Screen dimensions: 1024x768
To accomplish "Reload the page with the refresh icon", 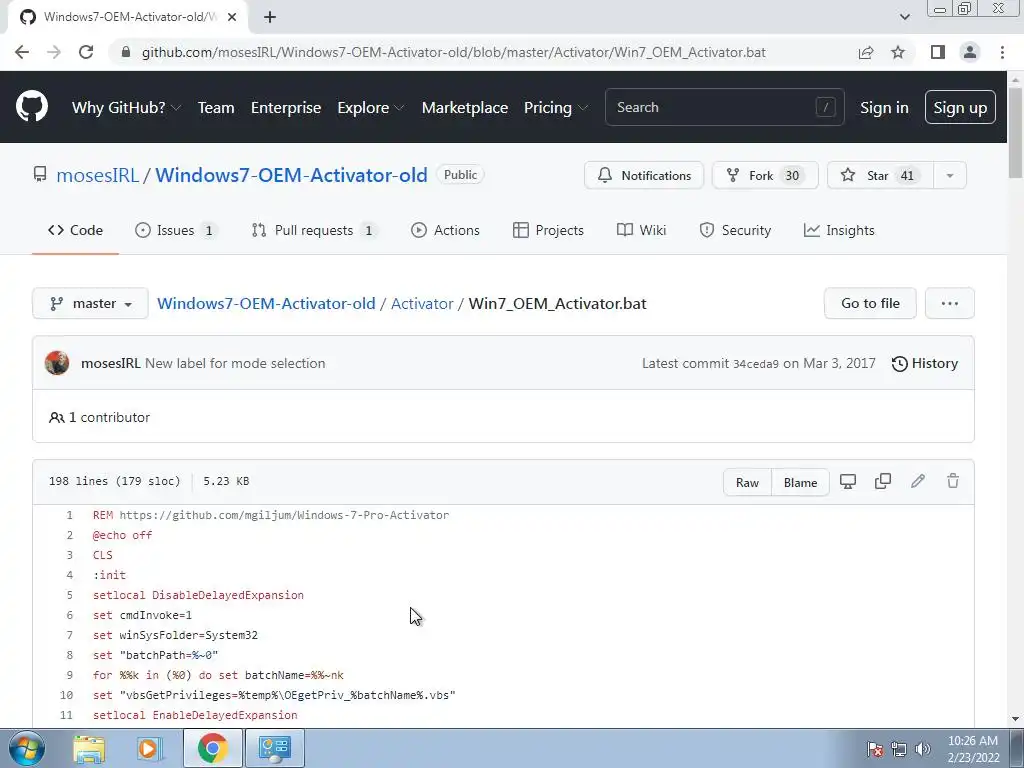I will click(86, 52).
